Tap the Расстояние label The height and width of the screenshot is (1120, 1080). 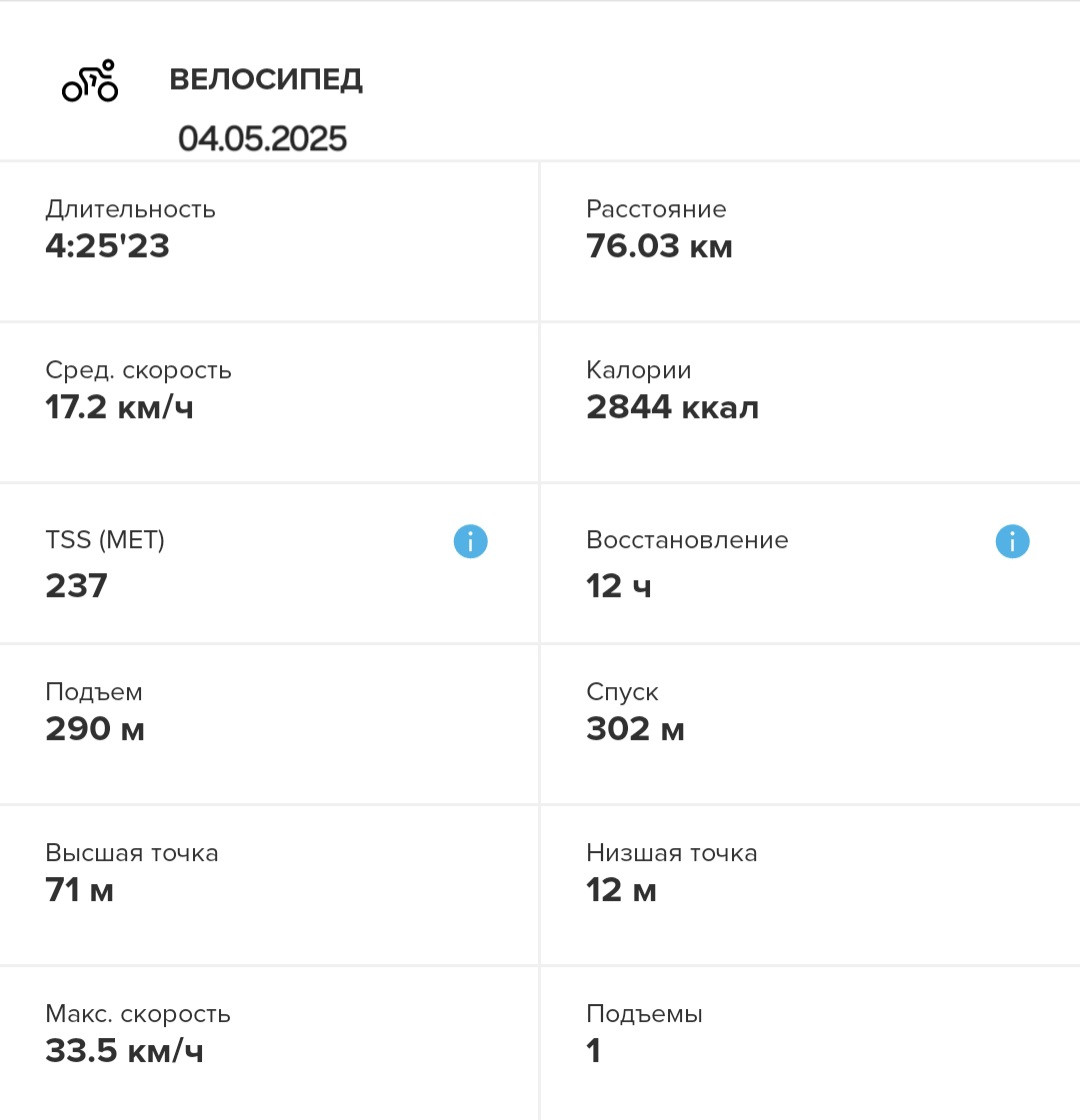[x=656, y=209]
